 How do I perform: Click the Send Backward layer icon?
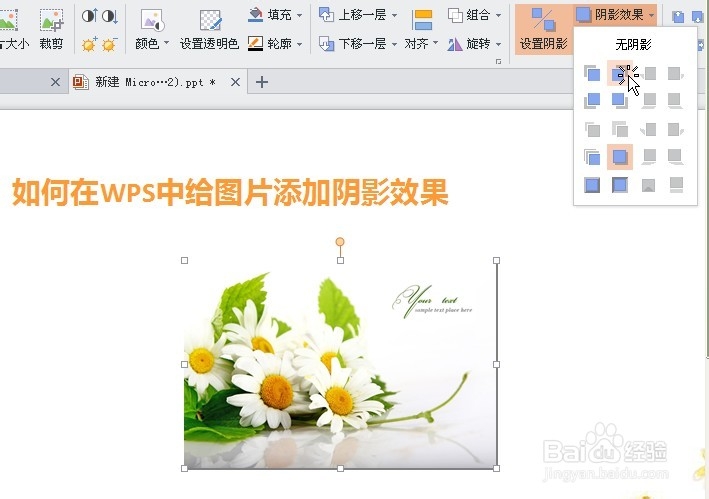tap(326, 44)
